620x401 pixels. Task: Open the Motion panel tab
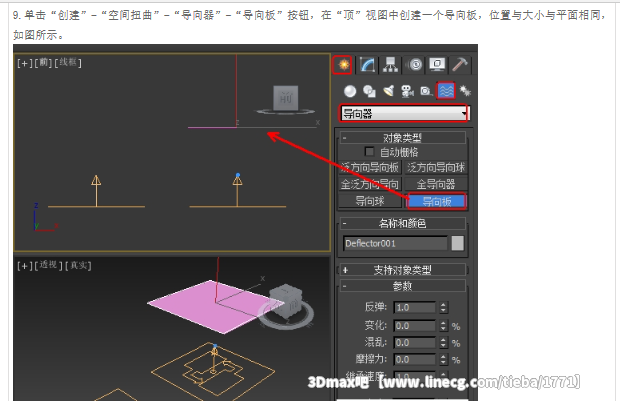(415, 64)
